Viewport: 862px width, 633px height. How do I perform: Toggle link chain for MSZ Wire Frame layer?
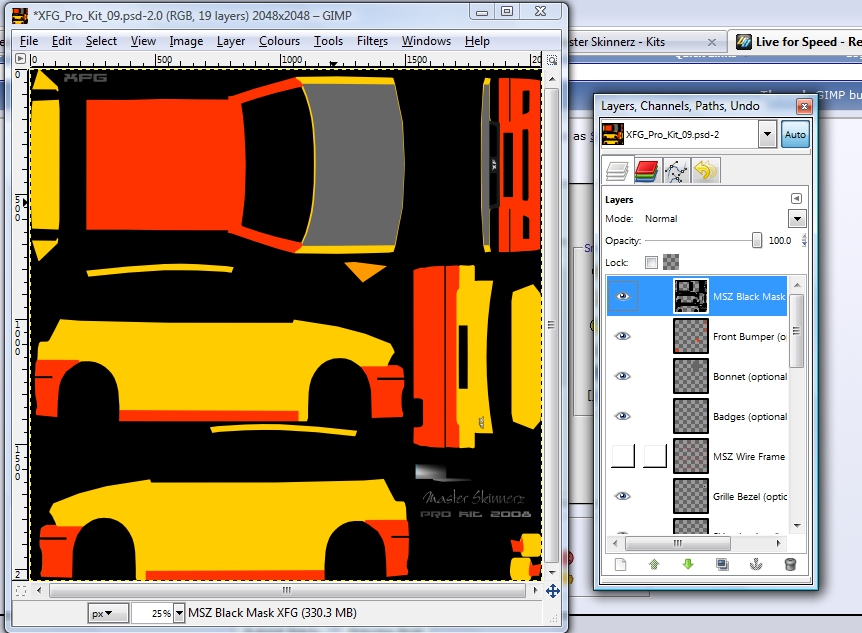click(655, 456)
